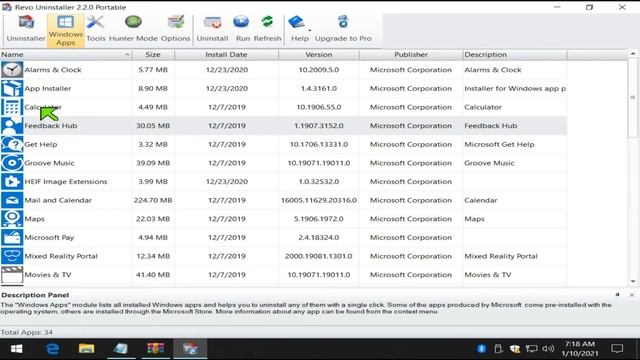Click the 'Groove Music' name text
640x360 pixels.
pyautogui.click(x=49, y=163)
